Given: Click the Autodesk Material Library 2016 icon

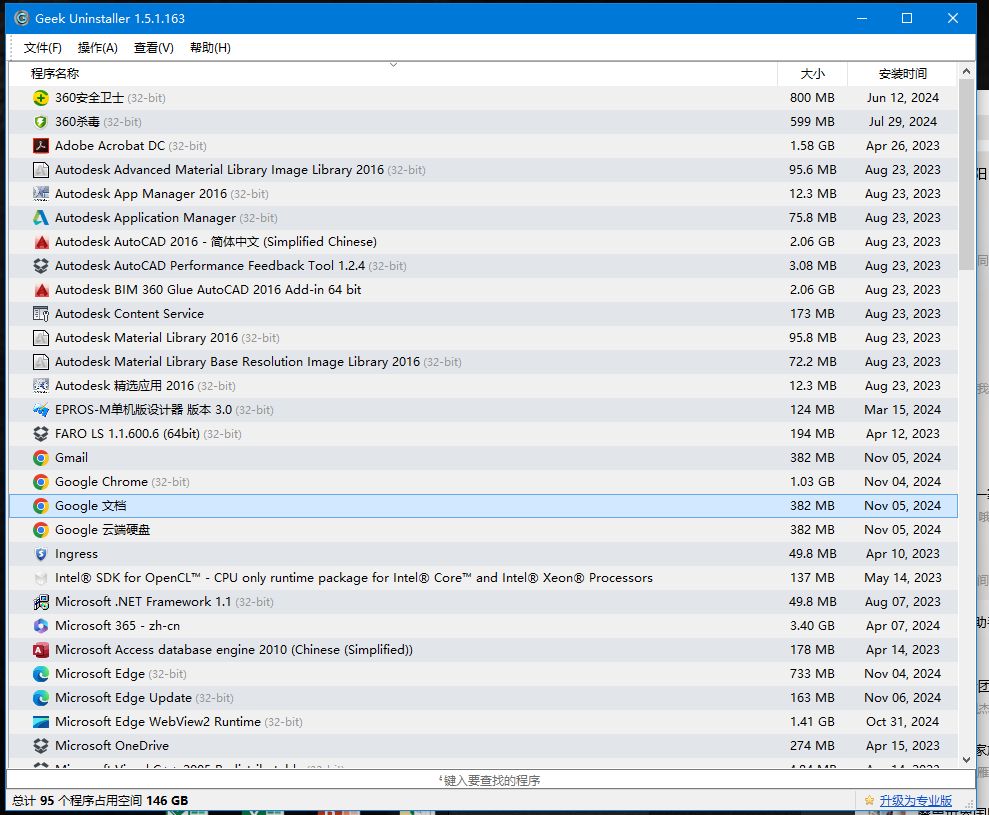Looking at the screenshot, I should 40,337.
